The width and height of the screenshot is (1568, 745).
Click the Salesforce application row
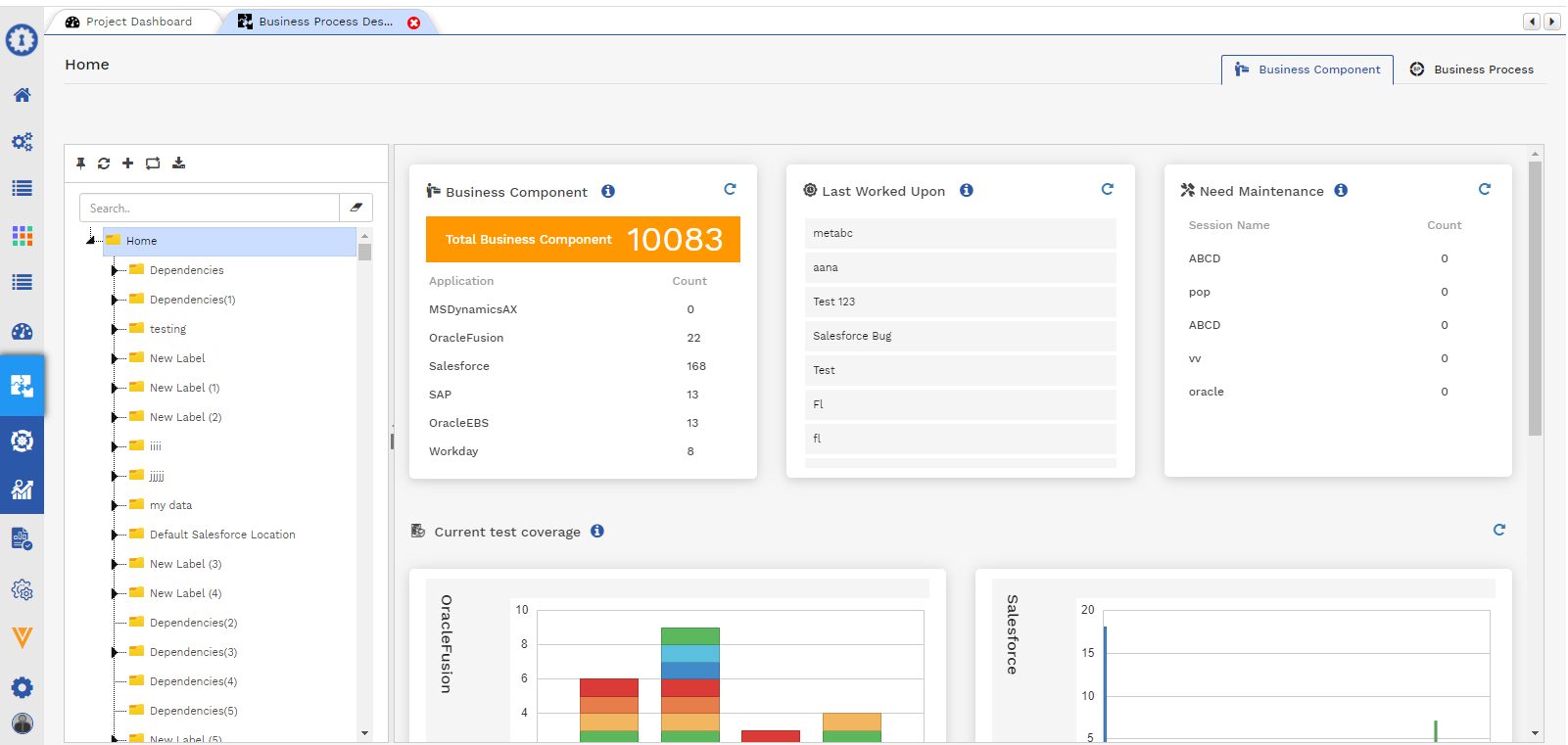point(583,366)
